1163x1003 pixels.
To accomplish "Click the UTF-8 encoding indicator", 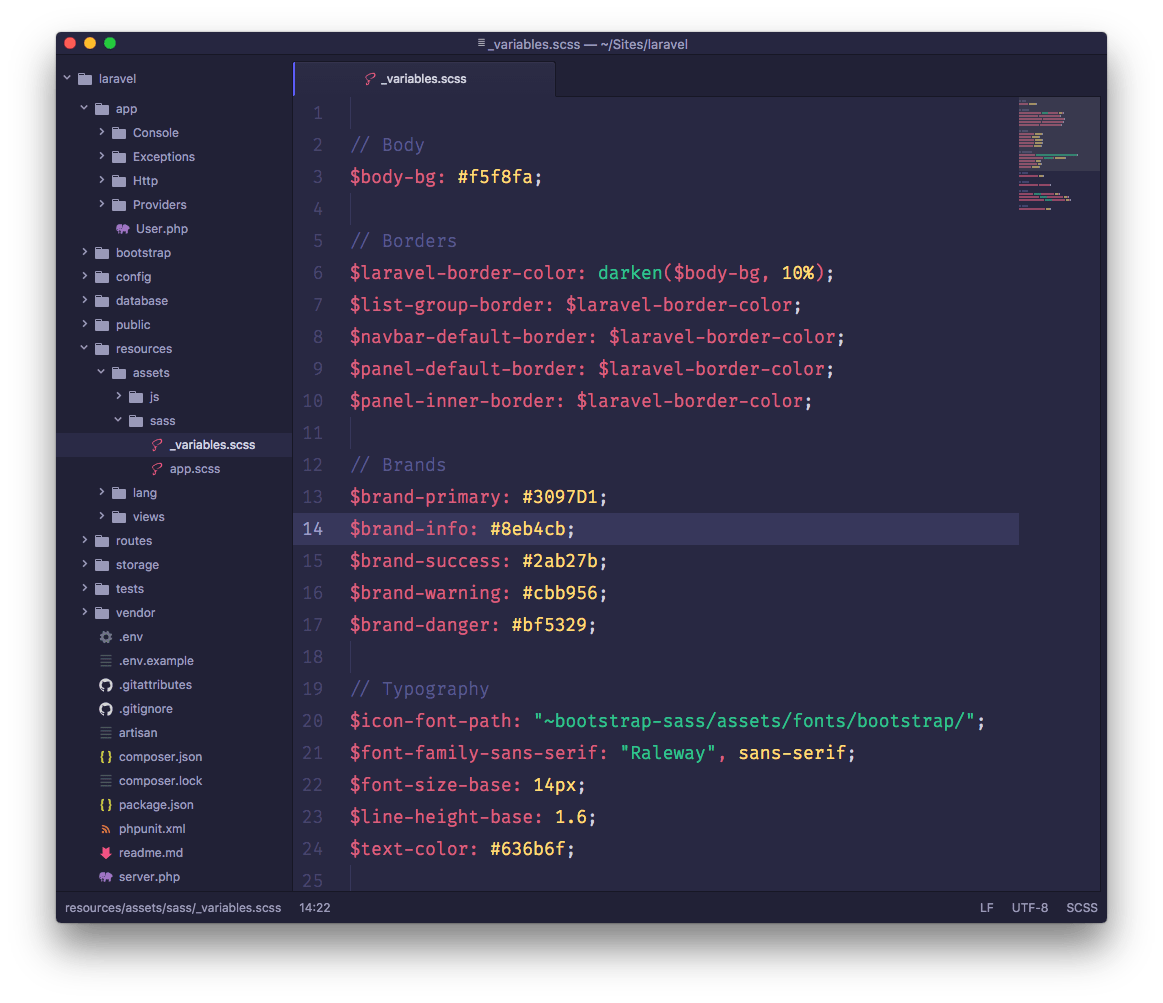I will 1030,907.
